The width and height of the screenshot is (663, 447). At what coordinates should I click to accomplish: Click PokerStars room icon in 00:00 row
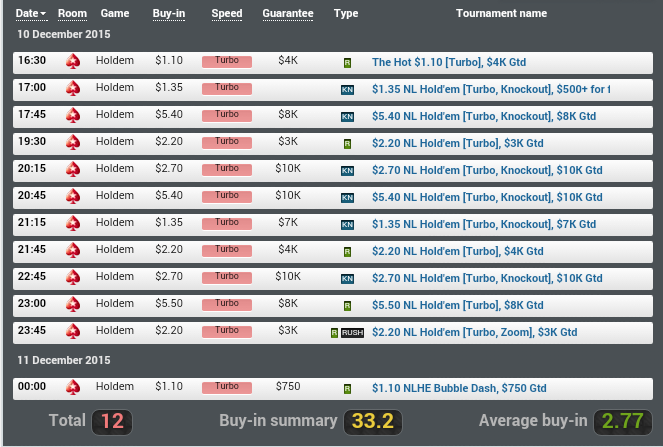tap(73, 388)
